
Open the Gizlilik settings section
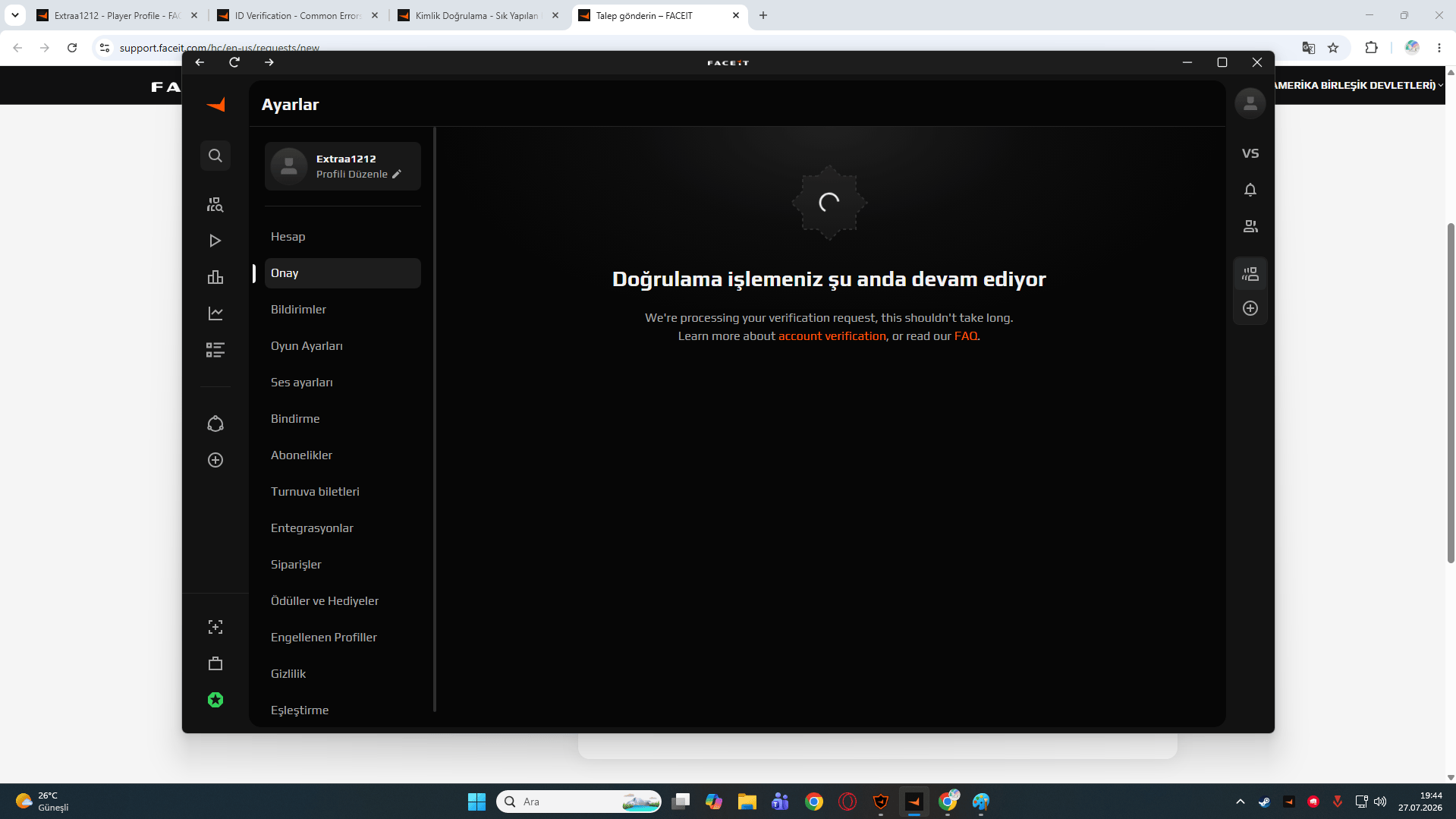coord(343,674)
